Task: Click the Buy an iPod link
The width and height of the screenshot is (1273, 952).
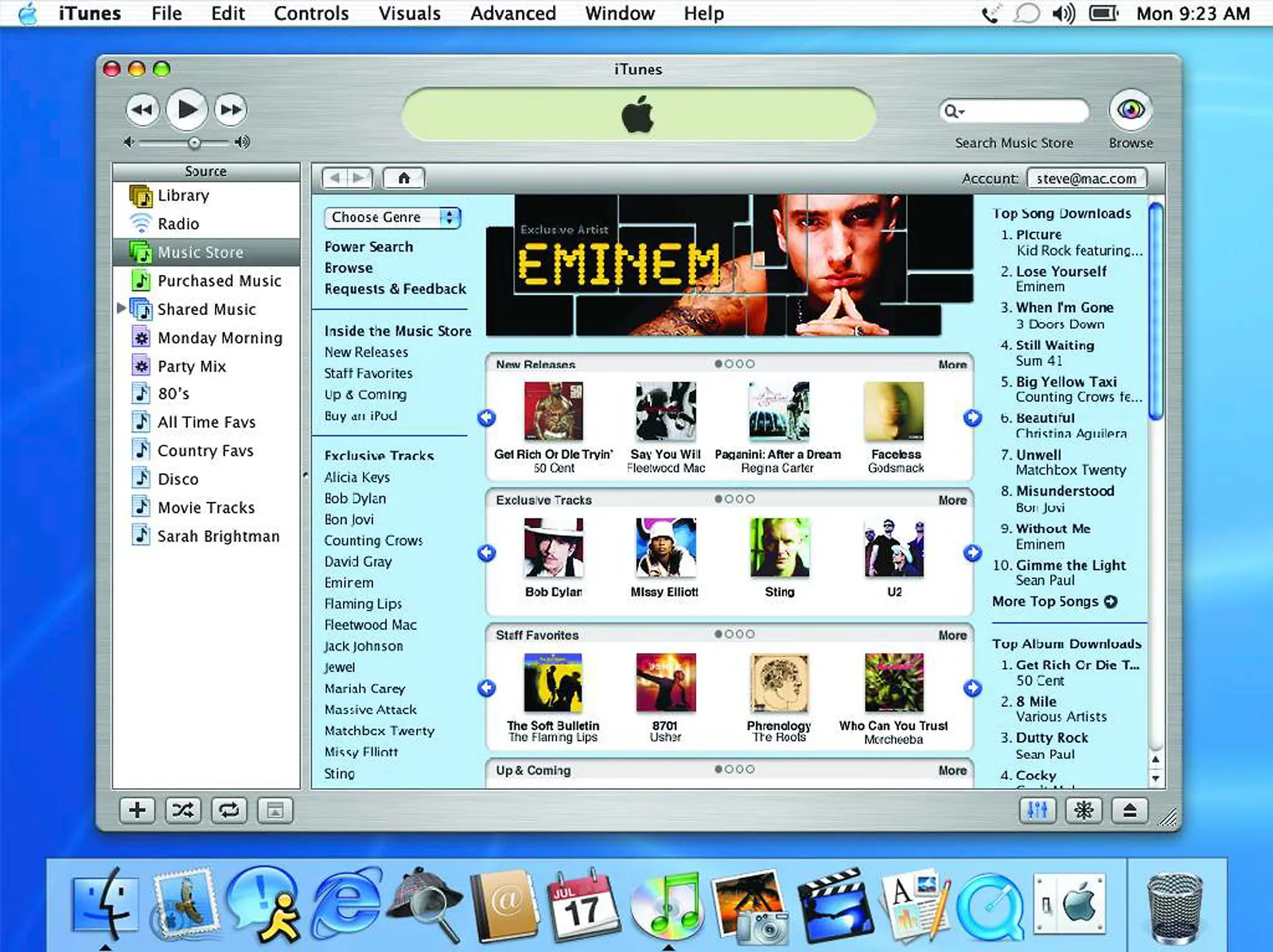Action: (360, 416)
